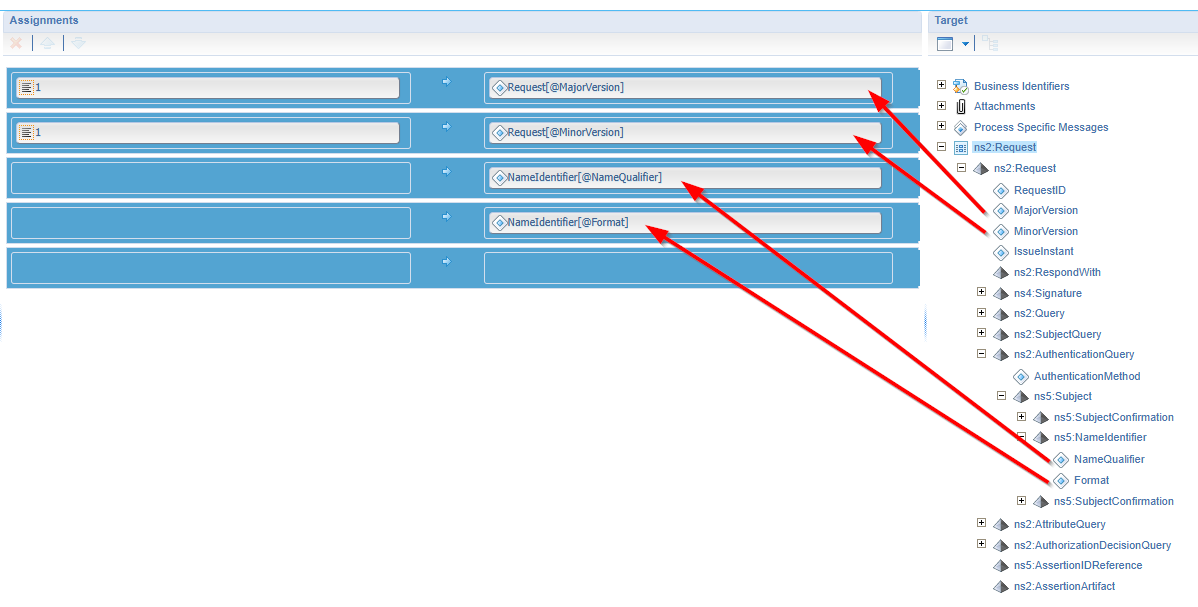Click the Attachments paperclip icon
This screenshot has height=607, width=1198.
(x=960, y=106)
